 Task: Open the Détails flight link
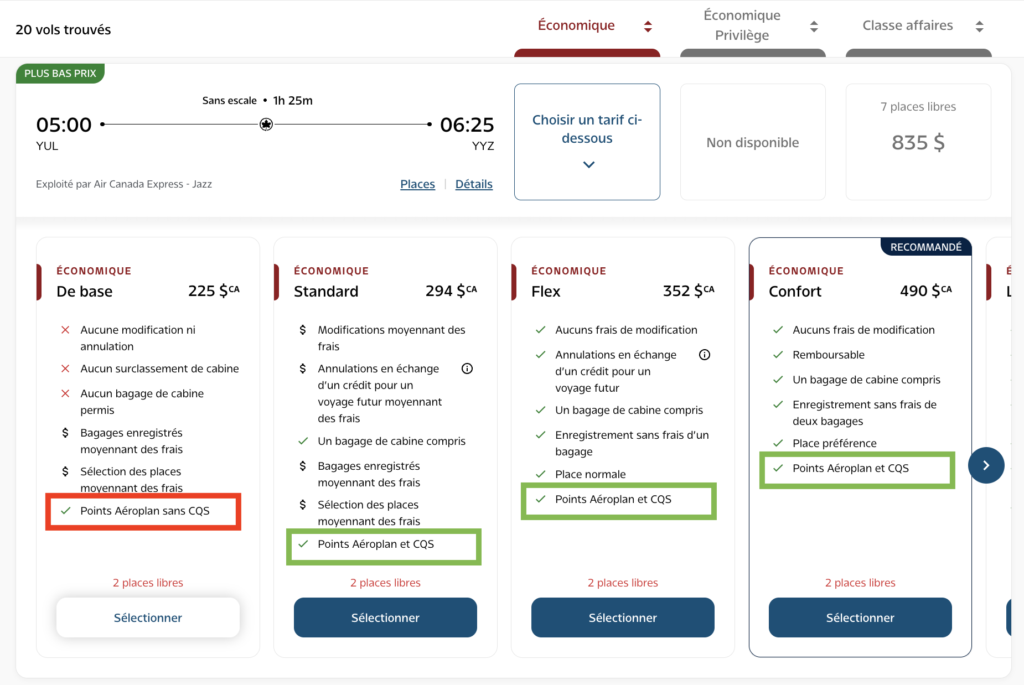(474, 184)
